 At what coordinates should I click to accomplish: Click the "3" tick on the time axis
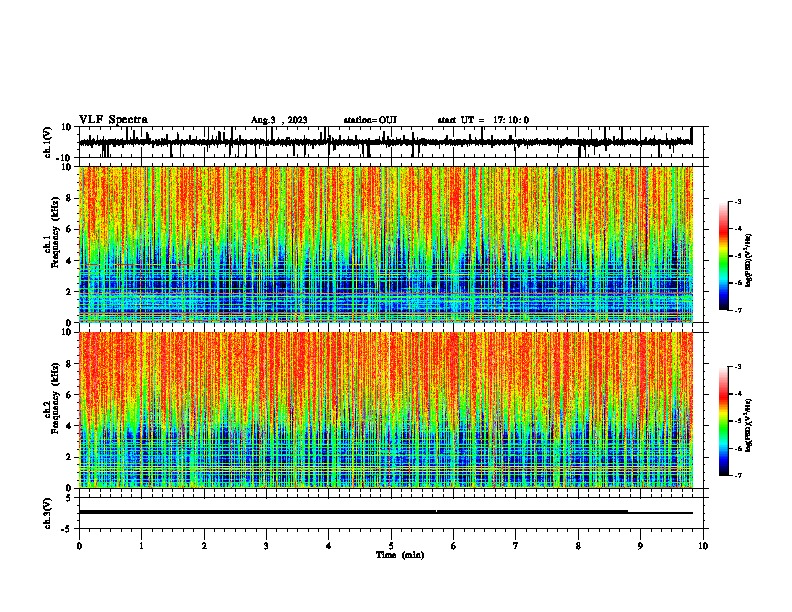point(266,545)
